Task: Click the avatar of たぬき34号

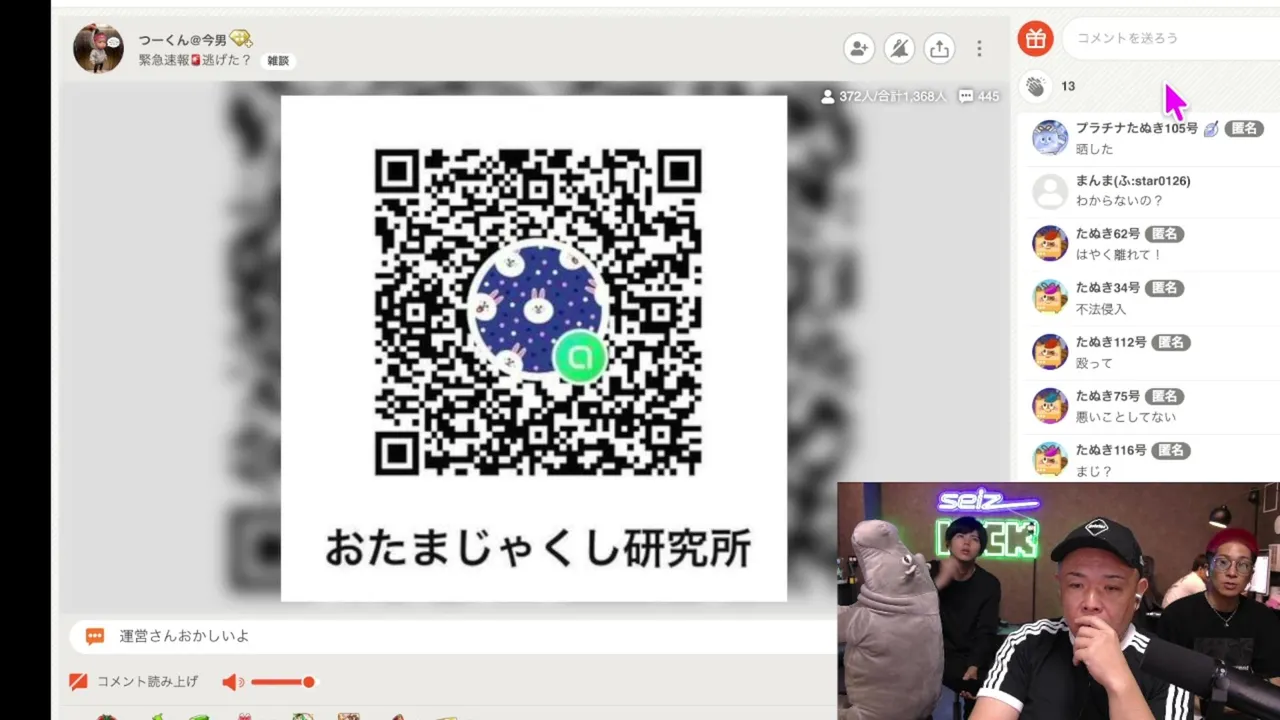Action: 1050,297
